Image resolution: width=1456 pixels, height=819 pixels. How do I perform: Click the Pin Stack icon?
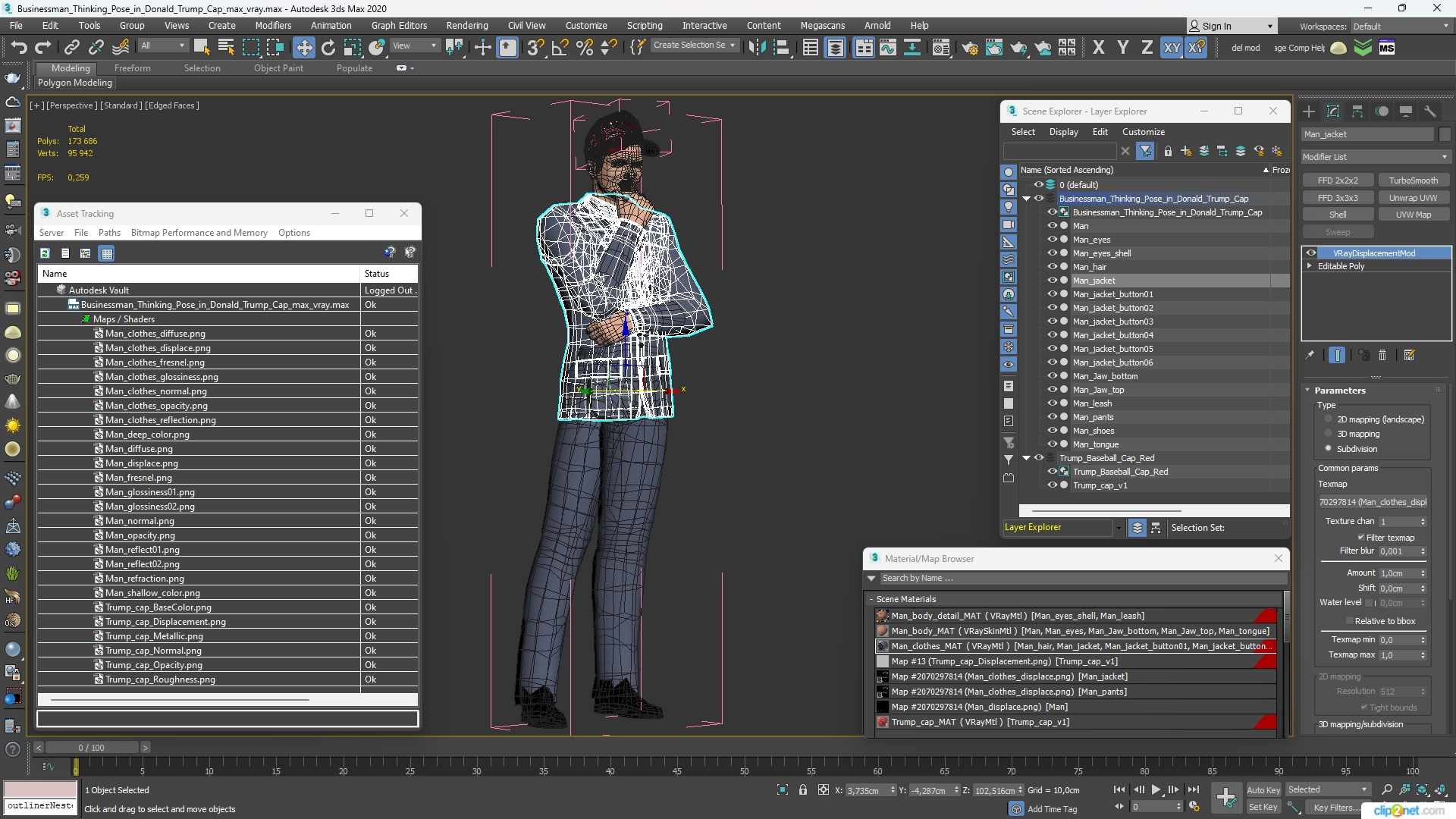pyautogui.click(x=1310, y=355)
